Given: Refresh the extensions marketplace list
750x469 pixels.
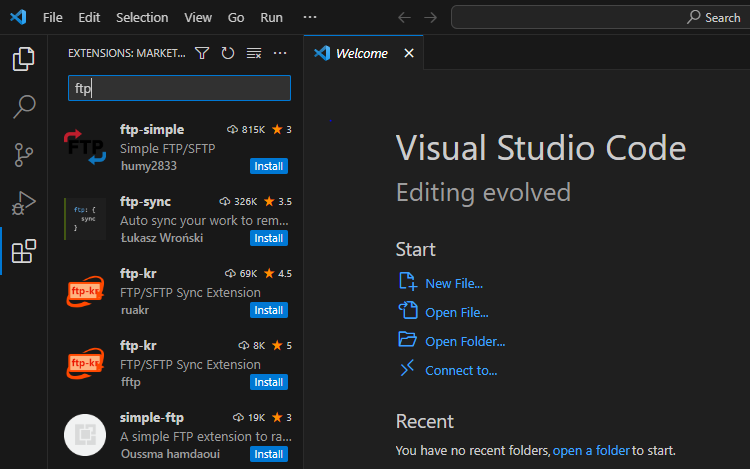Looking at the screenshot, I should pos(228,54).
